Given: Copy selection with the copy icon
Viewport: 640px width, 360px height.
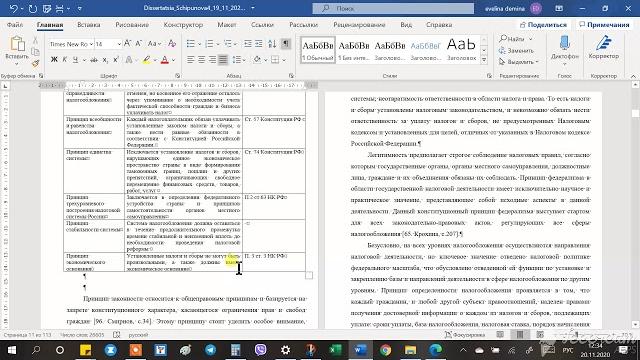Looking at the screenshot, I should (x=35, y=51).
